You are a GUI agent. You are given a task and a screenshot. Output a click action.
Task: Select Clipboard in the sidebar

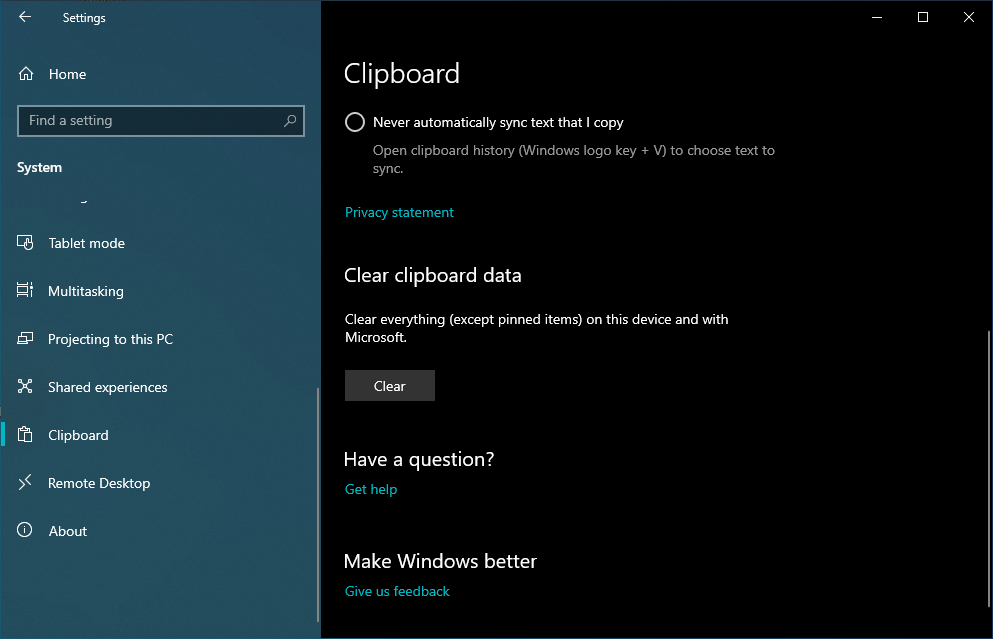78,435
